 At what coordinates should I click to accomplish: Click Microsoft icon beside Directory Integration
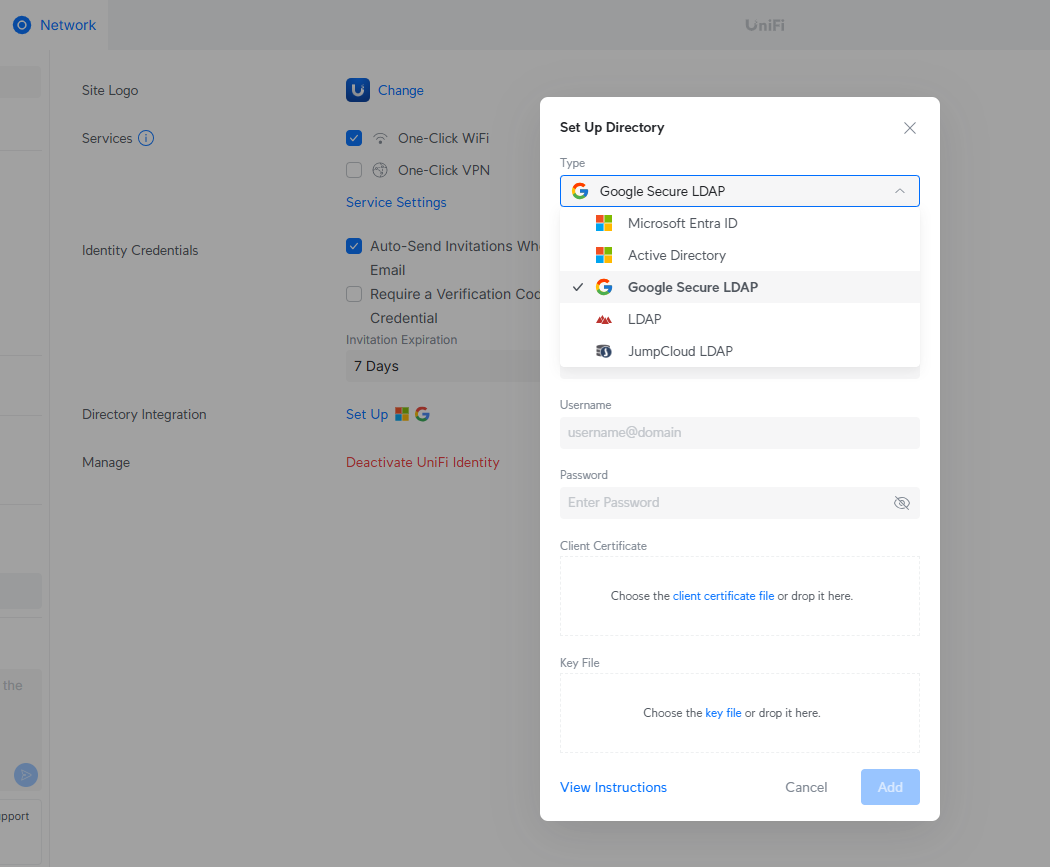click(402, 414)
